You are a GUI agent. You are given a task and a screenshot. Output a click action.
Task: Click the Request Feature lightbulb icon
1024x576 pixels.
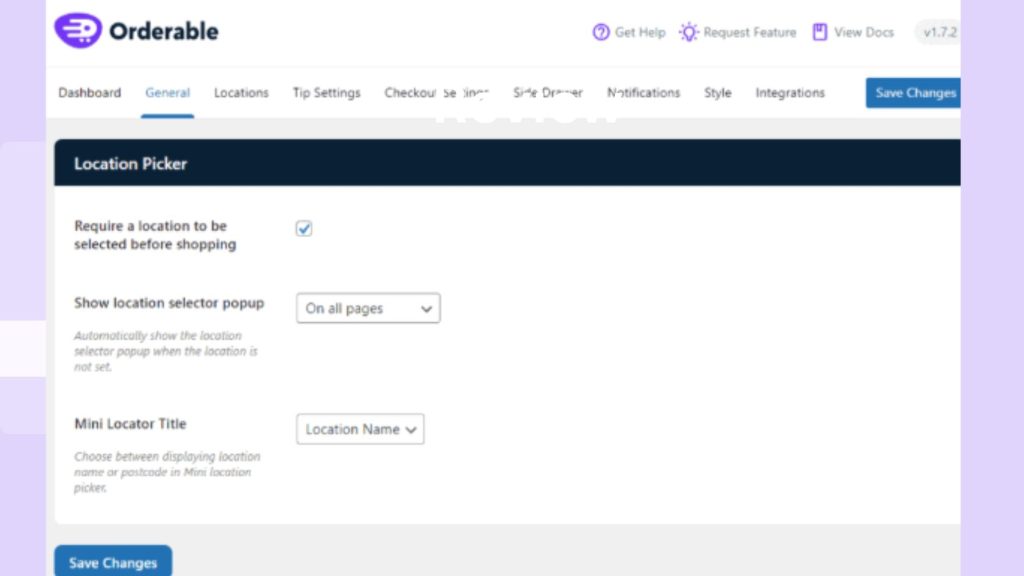tap(688, 32)
